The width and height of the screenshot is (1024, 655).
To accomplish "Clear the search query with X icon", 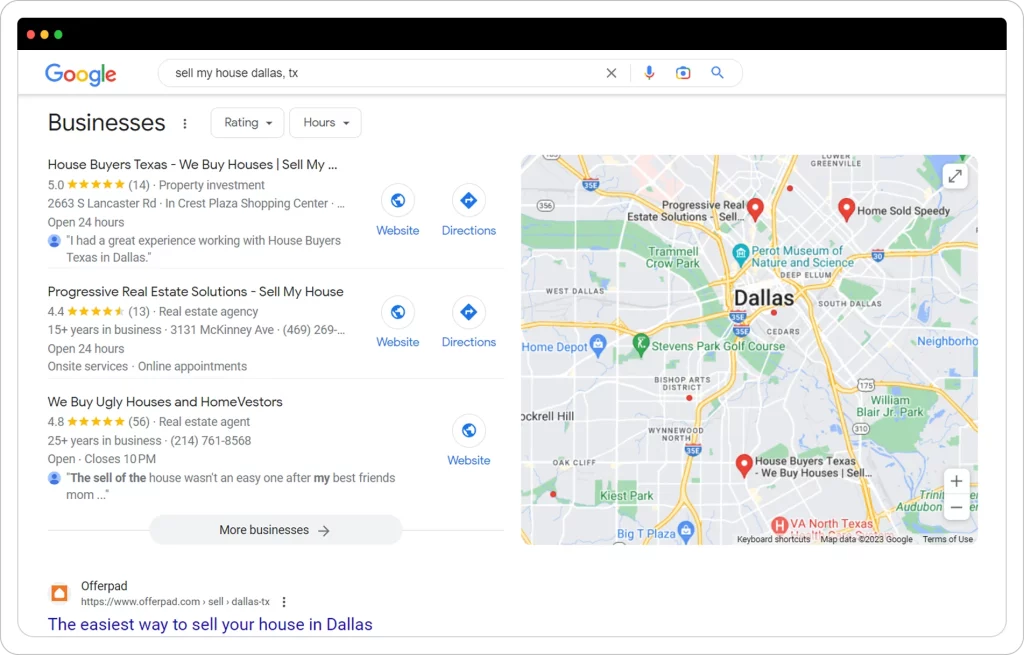I will (611, 73).
